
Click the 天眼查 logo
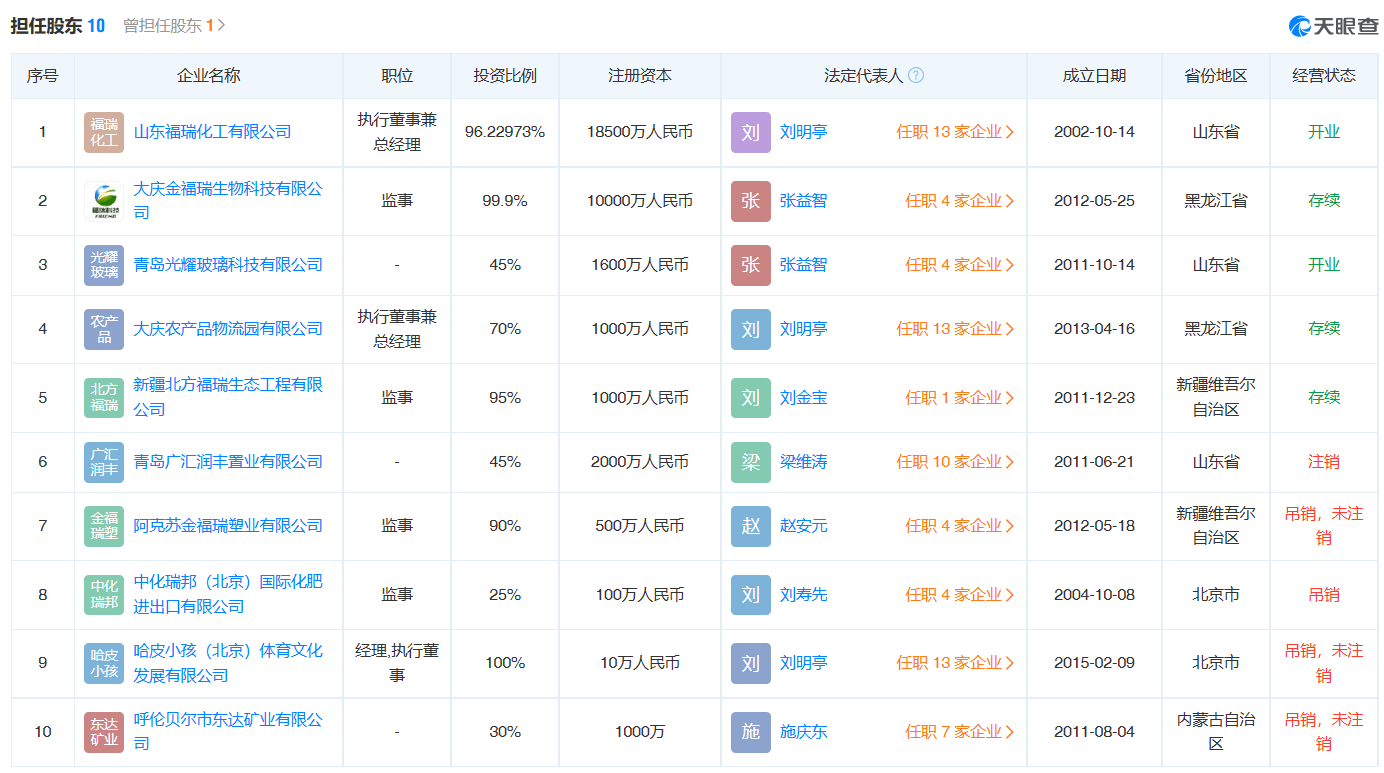1333,26
